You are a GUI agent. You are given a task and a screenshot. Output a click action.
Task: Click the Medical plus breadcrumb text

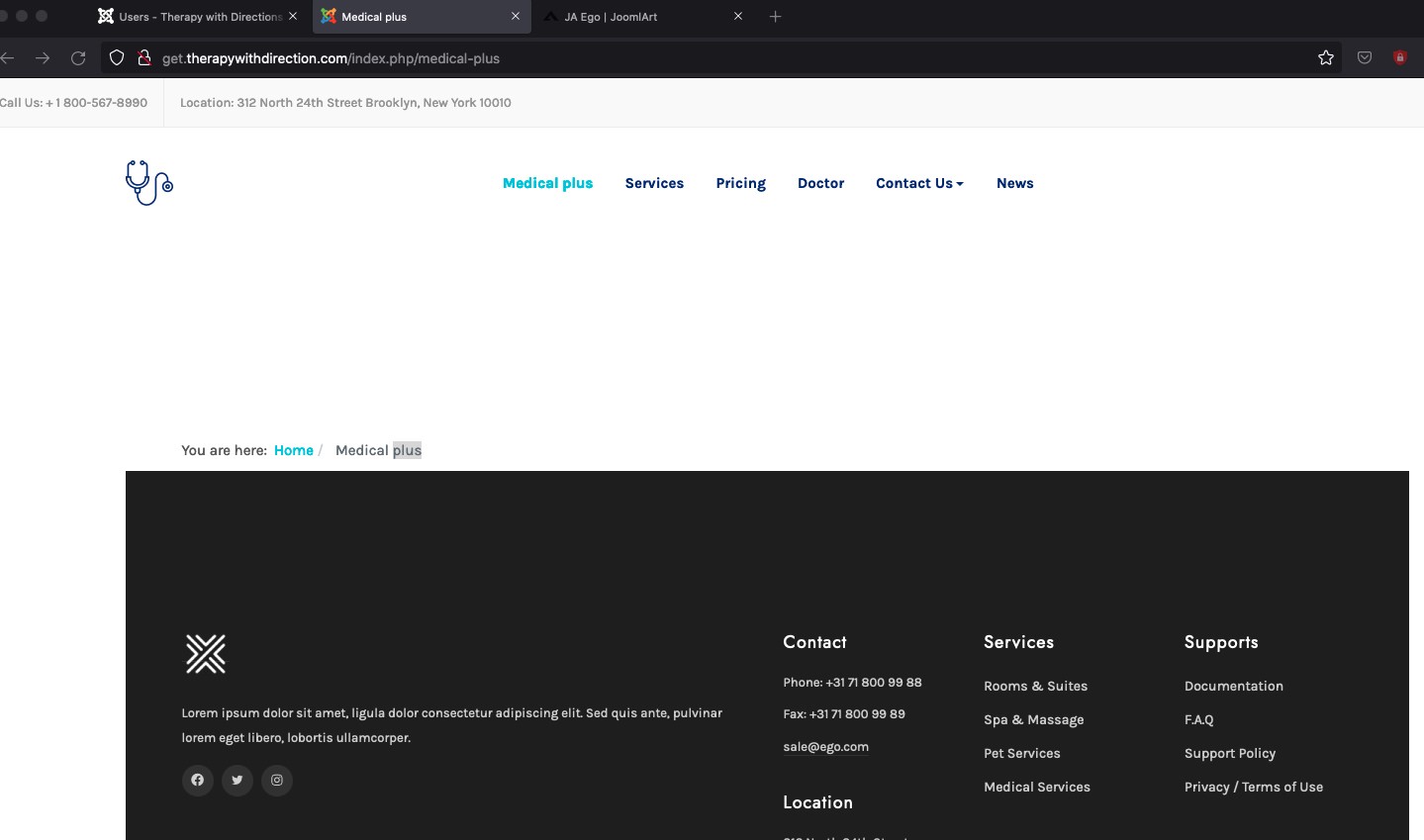[x=378, y=450]
